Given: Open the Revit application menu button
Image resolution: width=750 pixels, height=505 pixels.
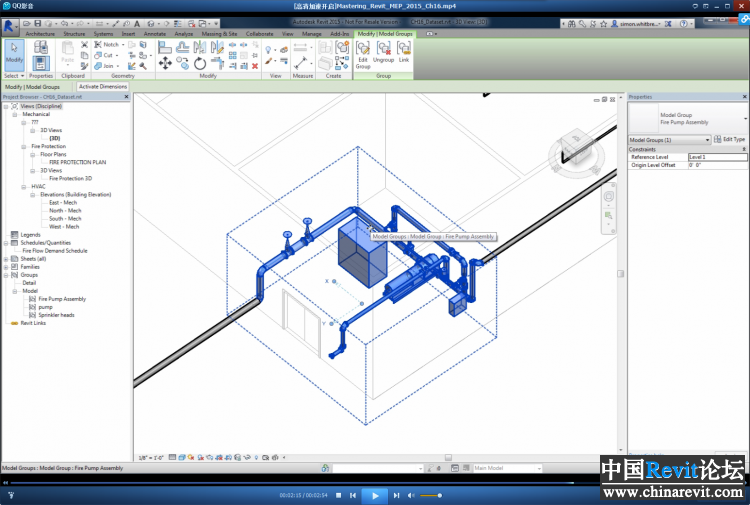Looking at the screenshot, I should [x=9, y=26].
